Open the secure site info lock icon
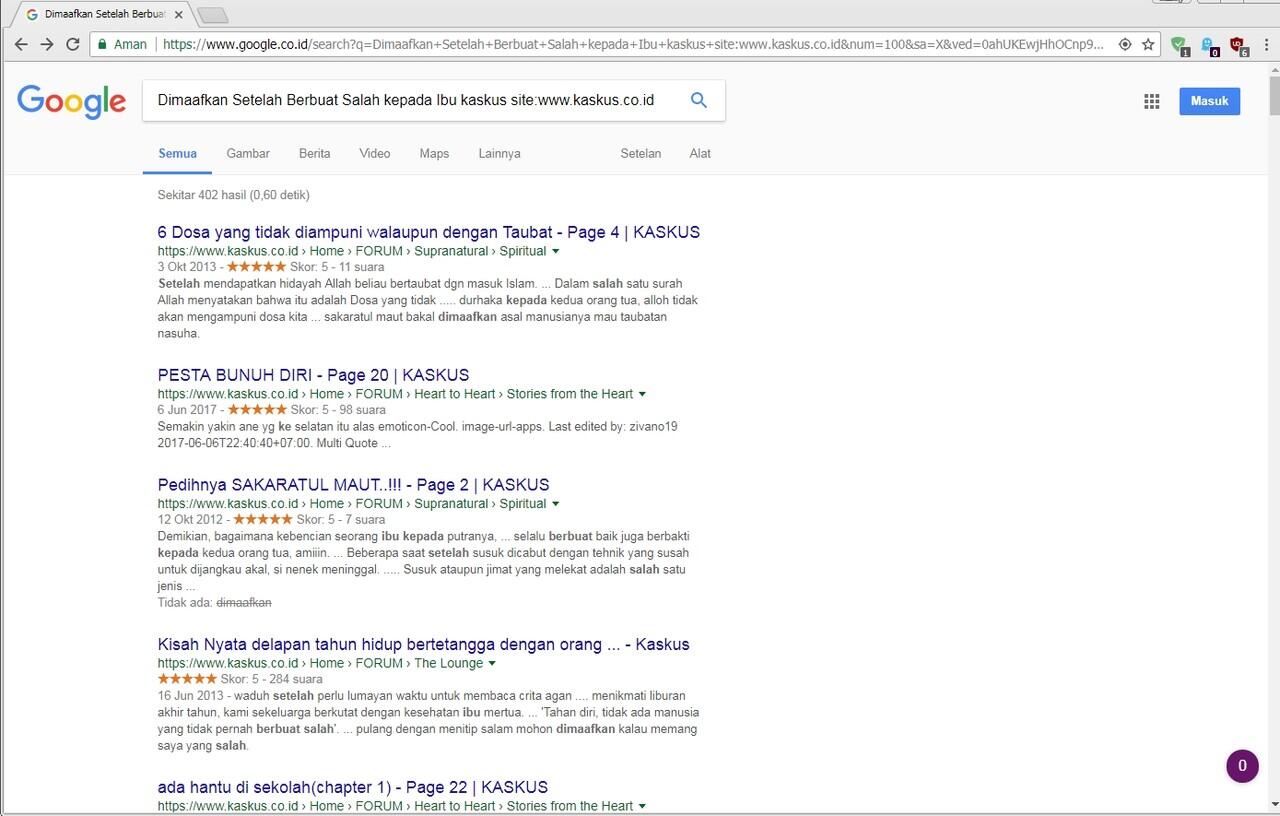The height and width of the screenshot is (816, 1280). (101, 44)
